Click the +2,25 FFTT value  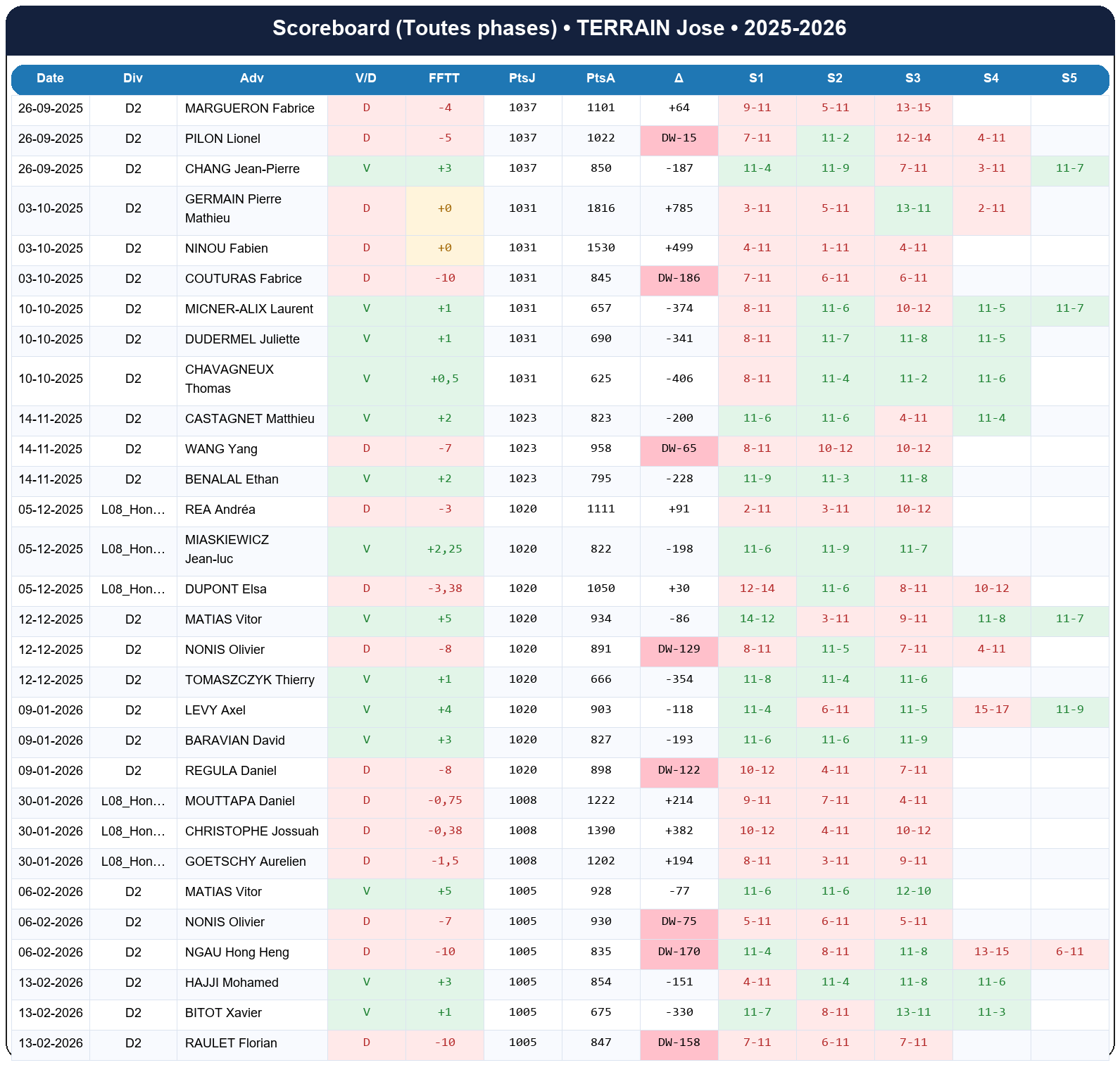click(x=444, y=549)
